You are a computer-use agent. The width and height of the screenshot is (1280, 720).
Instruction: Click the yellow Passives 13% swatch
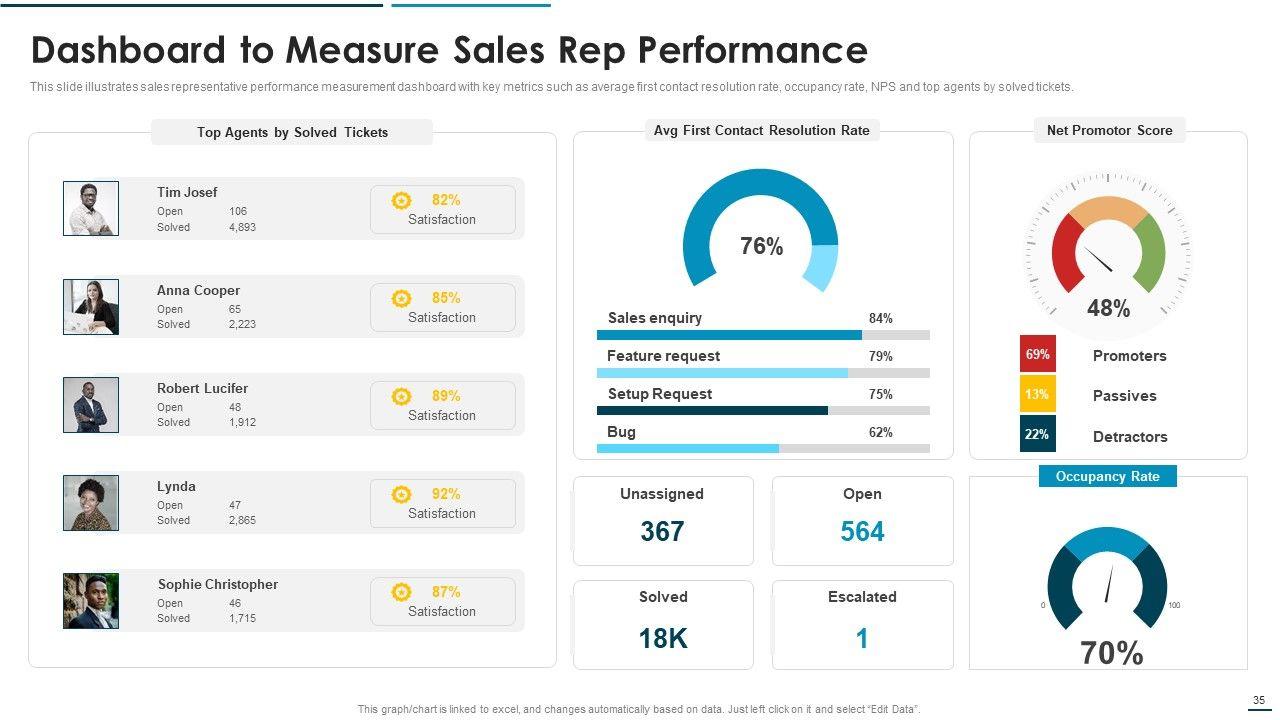coord(1037,394)
